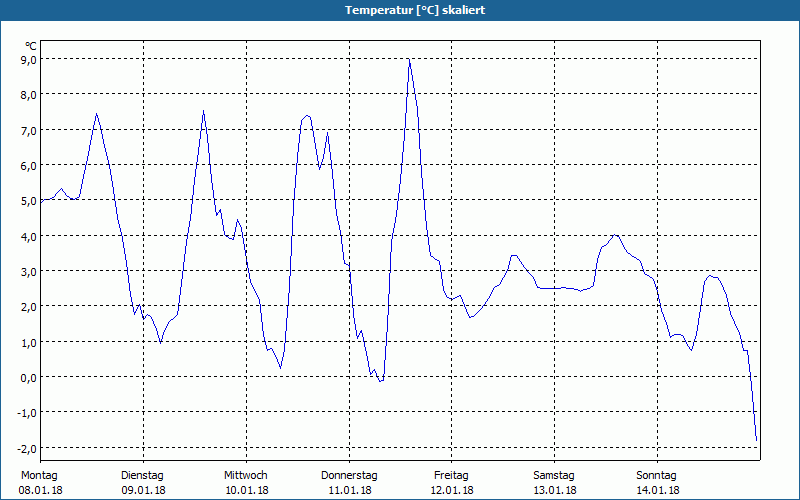Click the chart title 'Temperatur [°C] skaliert'
800x500 pixels.
tap(415, 10)
